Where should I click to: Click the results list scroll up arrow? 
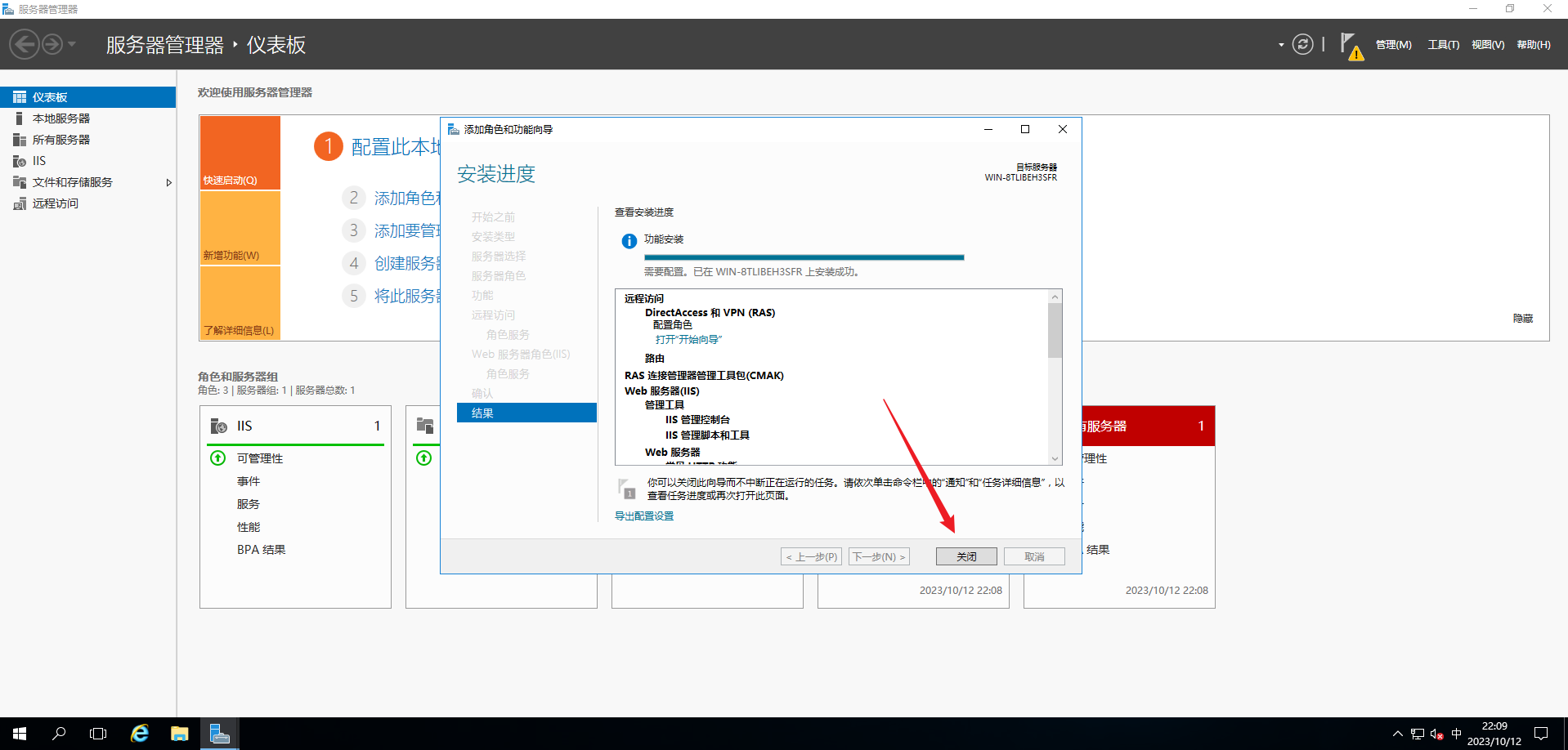coord(1055,297)
